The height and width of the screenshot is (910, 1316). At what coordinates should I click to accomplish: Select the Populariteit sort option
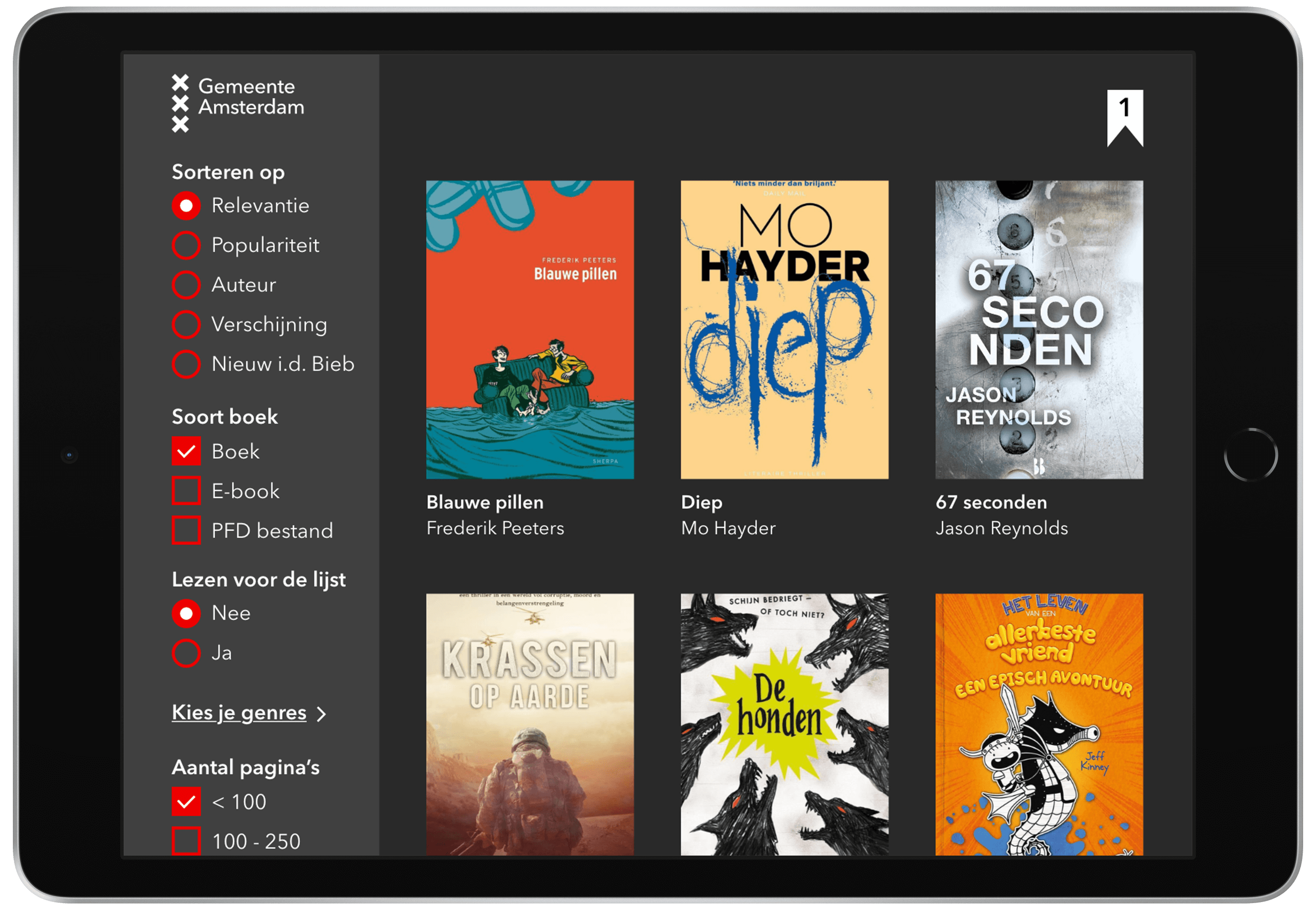pyautogui.click(x=186, y=245)
